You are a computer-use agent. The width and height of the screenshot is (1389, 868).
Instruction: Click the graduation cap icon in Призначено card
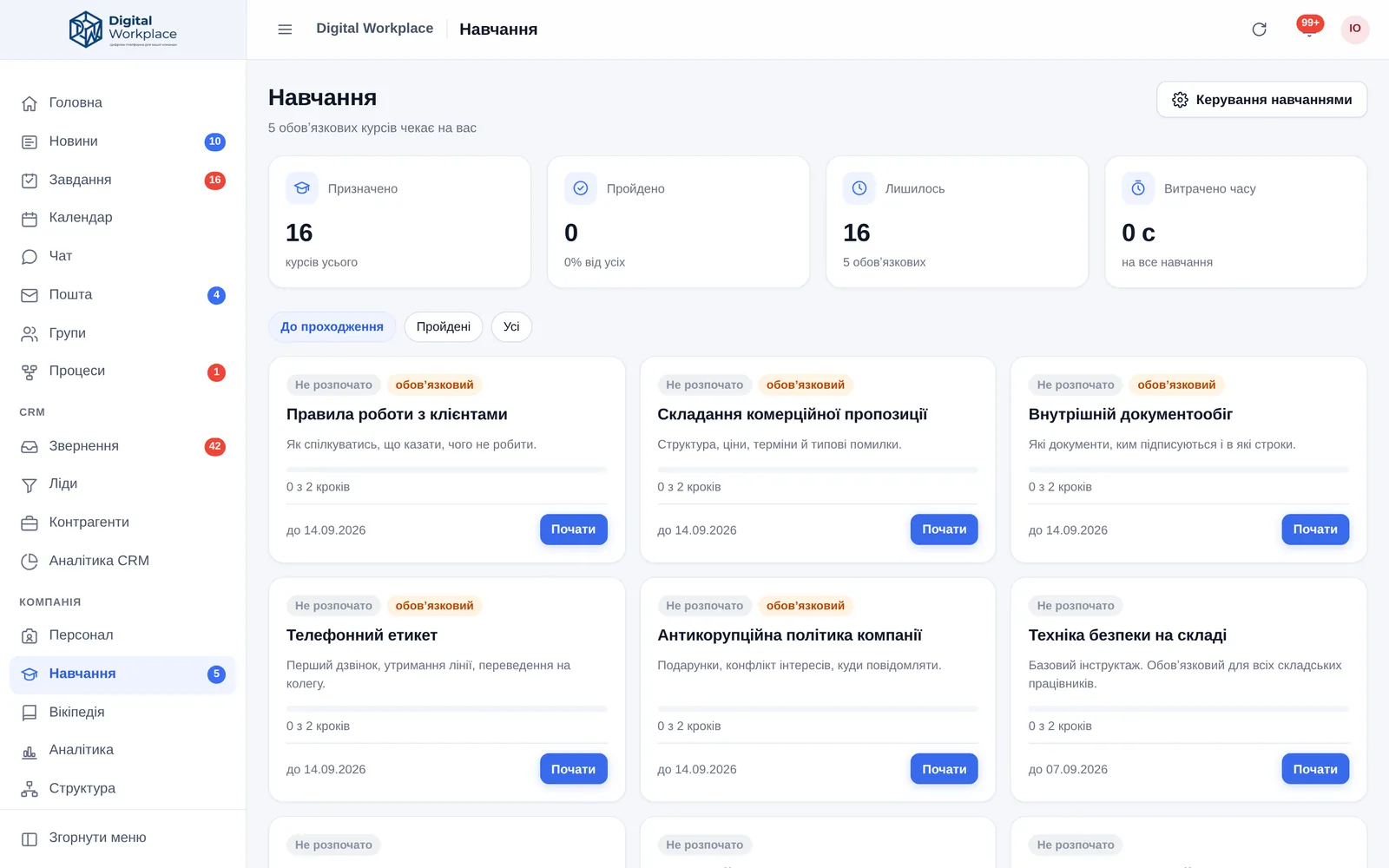(302, 188)
